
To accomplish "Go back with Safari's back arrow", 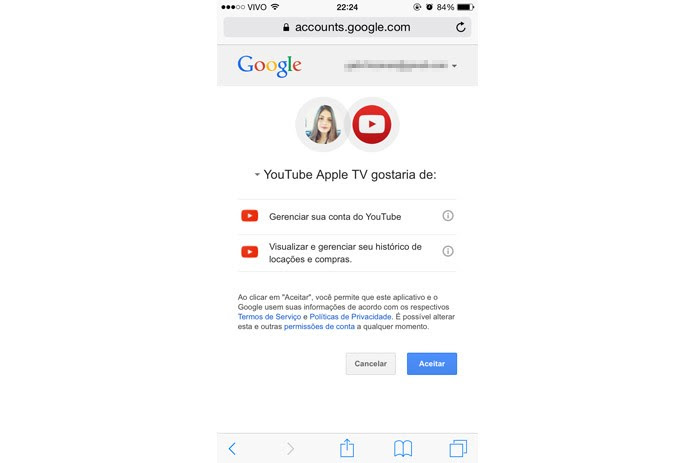I will coord(232,448).
